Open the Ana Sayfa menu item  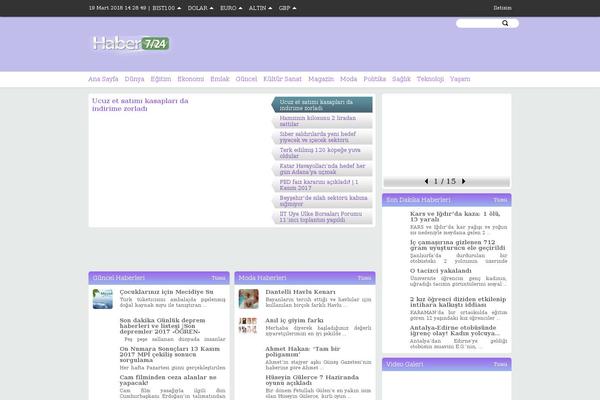(x=103, y=79)
